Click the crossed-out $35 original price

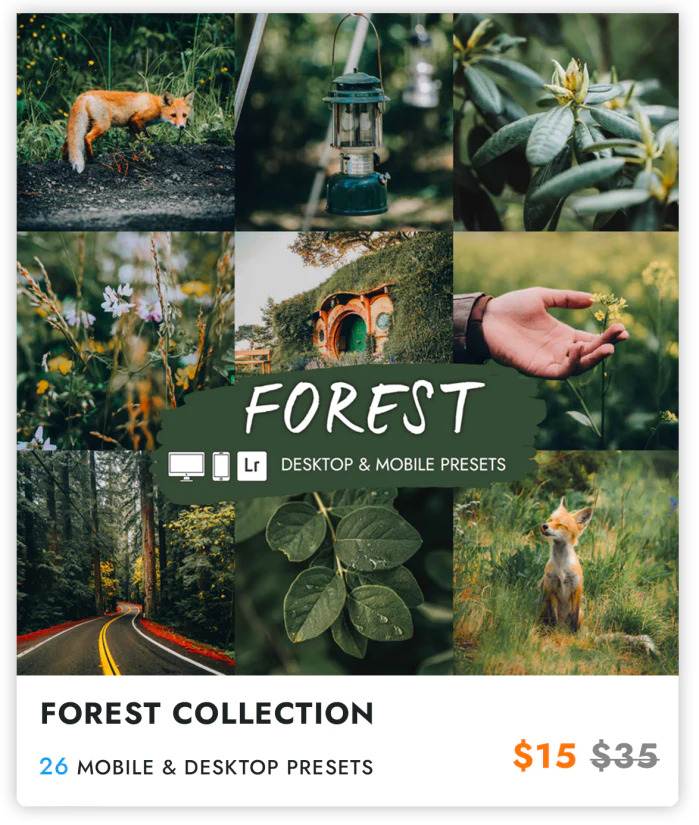(x=624, y=756)
